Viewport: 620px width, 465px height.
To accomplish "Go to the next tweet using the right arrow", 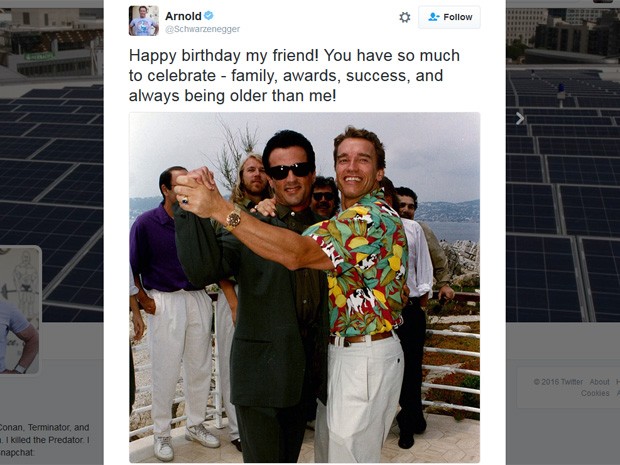I will (520, 118).
